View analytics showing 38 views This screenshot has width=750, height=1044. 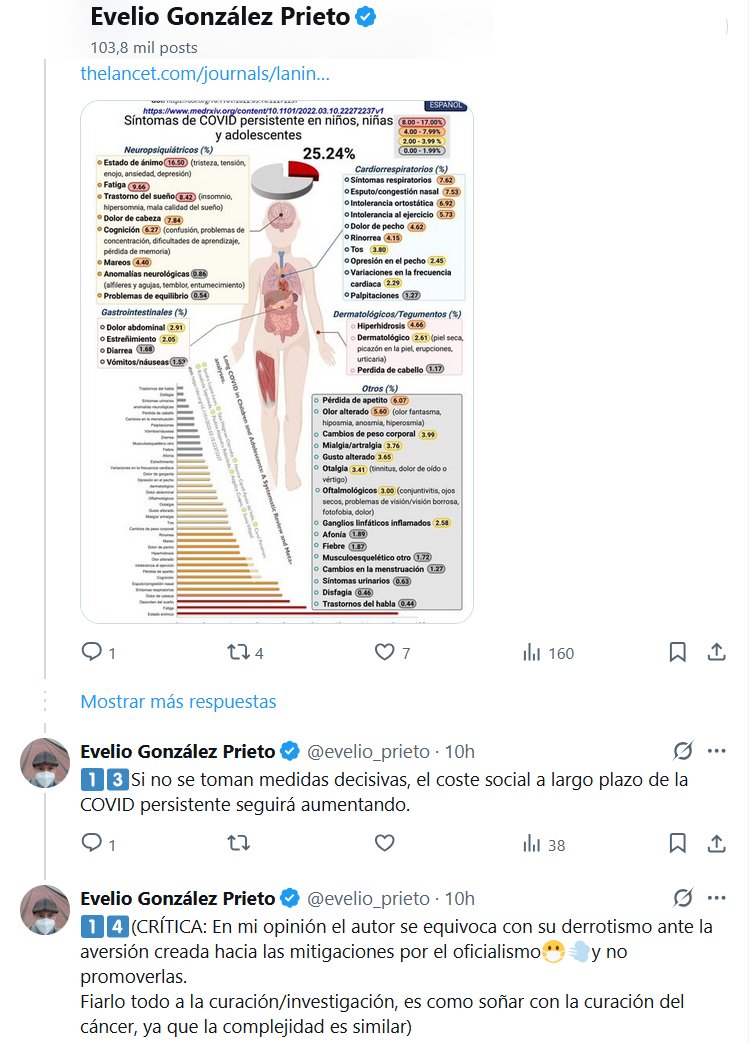click(544, 845)
